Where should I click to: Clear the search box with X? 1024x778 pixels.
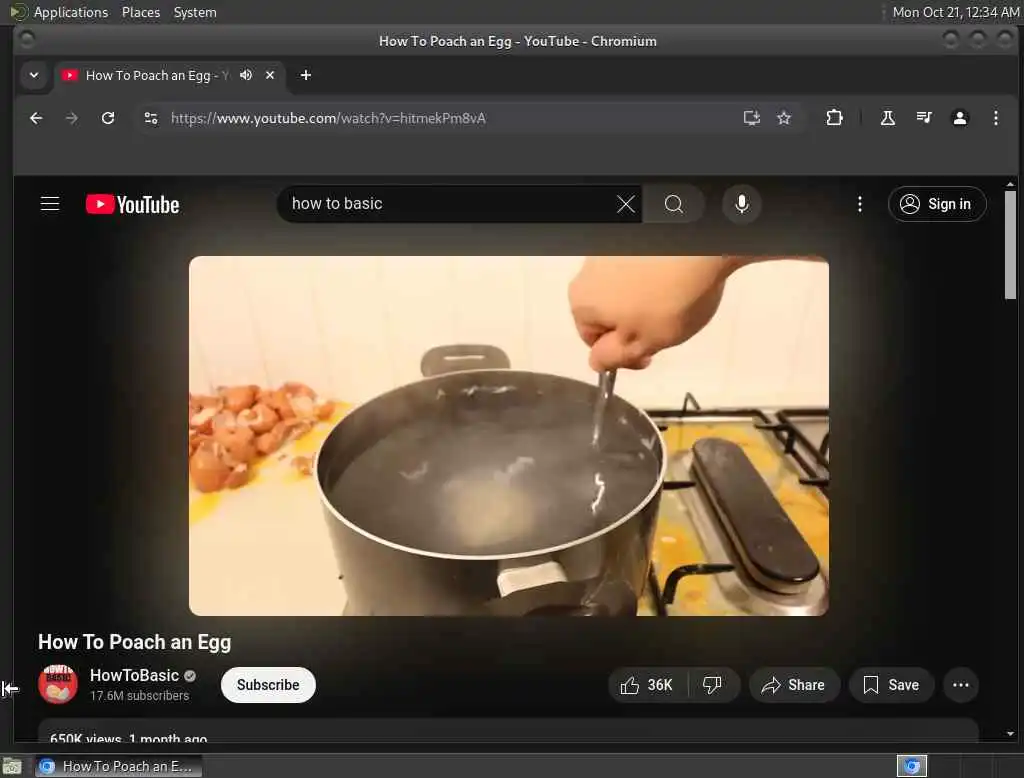(626, 204)
